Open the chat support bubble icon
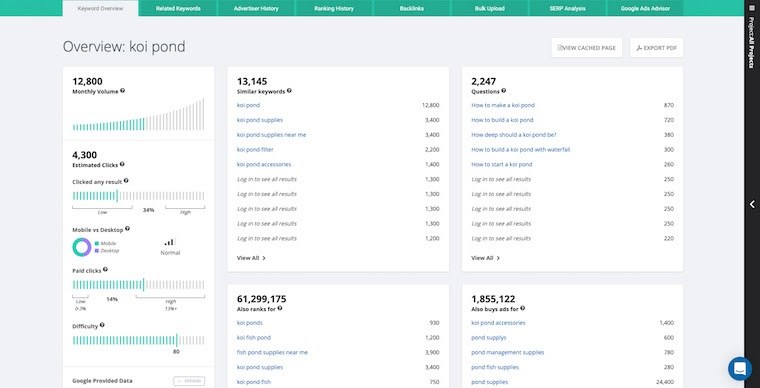This screenshot has width=760, height=388. (740, 369)
